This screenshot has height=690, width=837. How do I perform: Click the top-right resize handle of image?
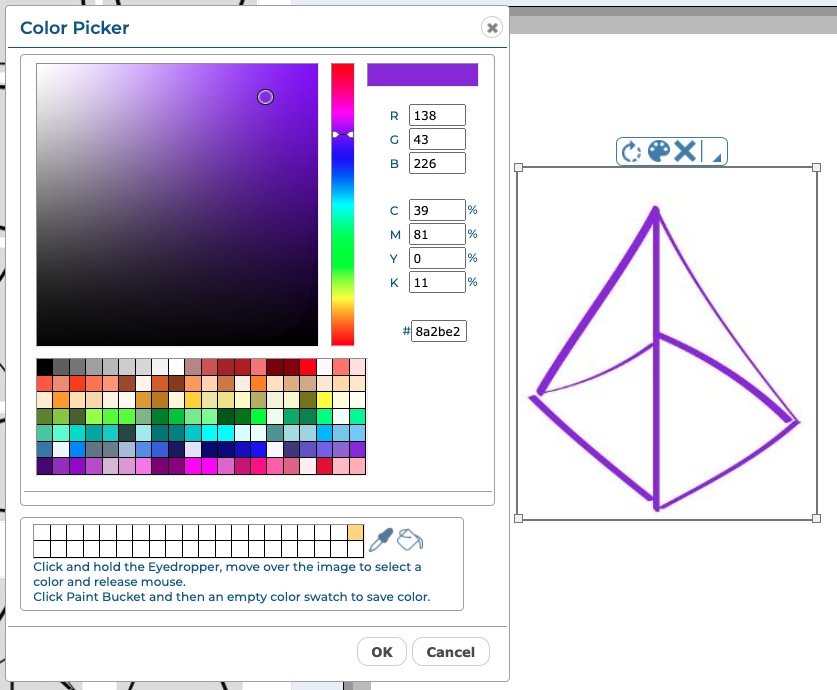(x=816, y=168)
